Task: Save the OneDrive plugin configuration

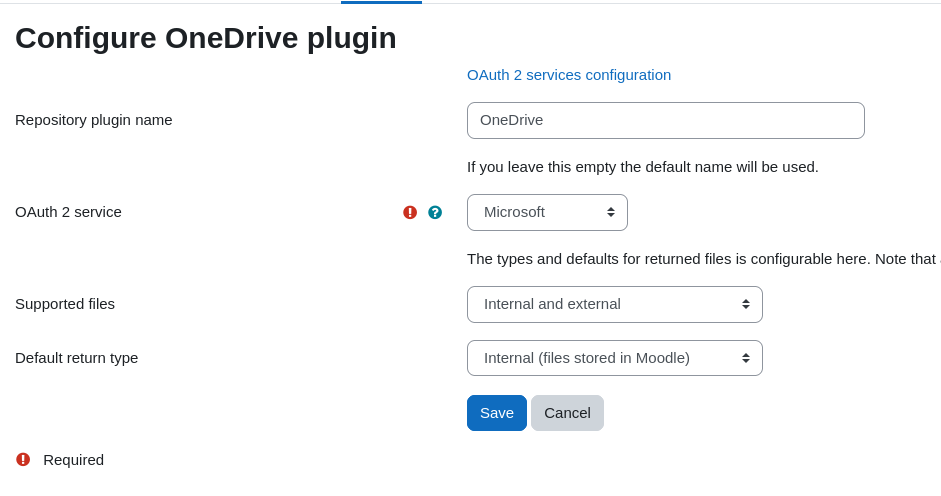Action: 497,413
